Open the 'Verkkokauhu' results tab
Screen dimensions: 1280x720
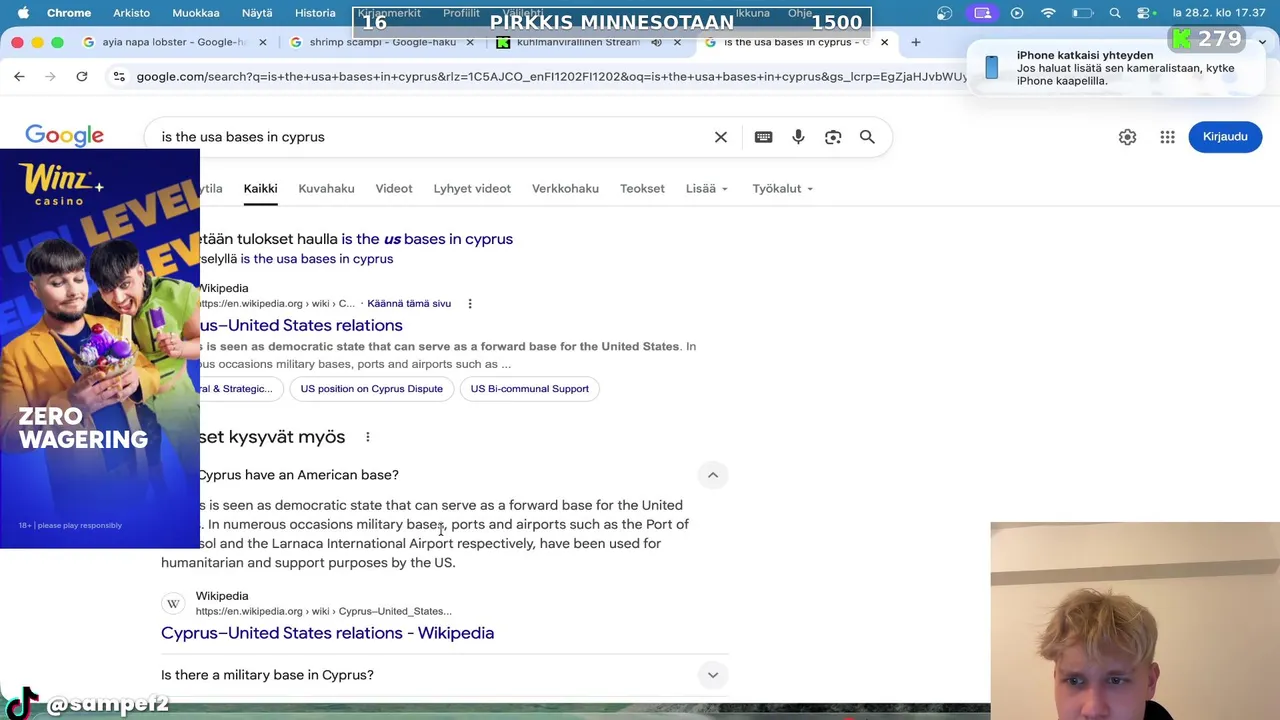coord(565,188)
